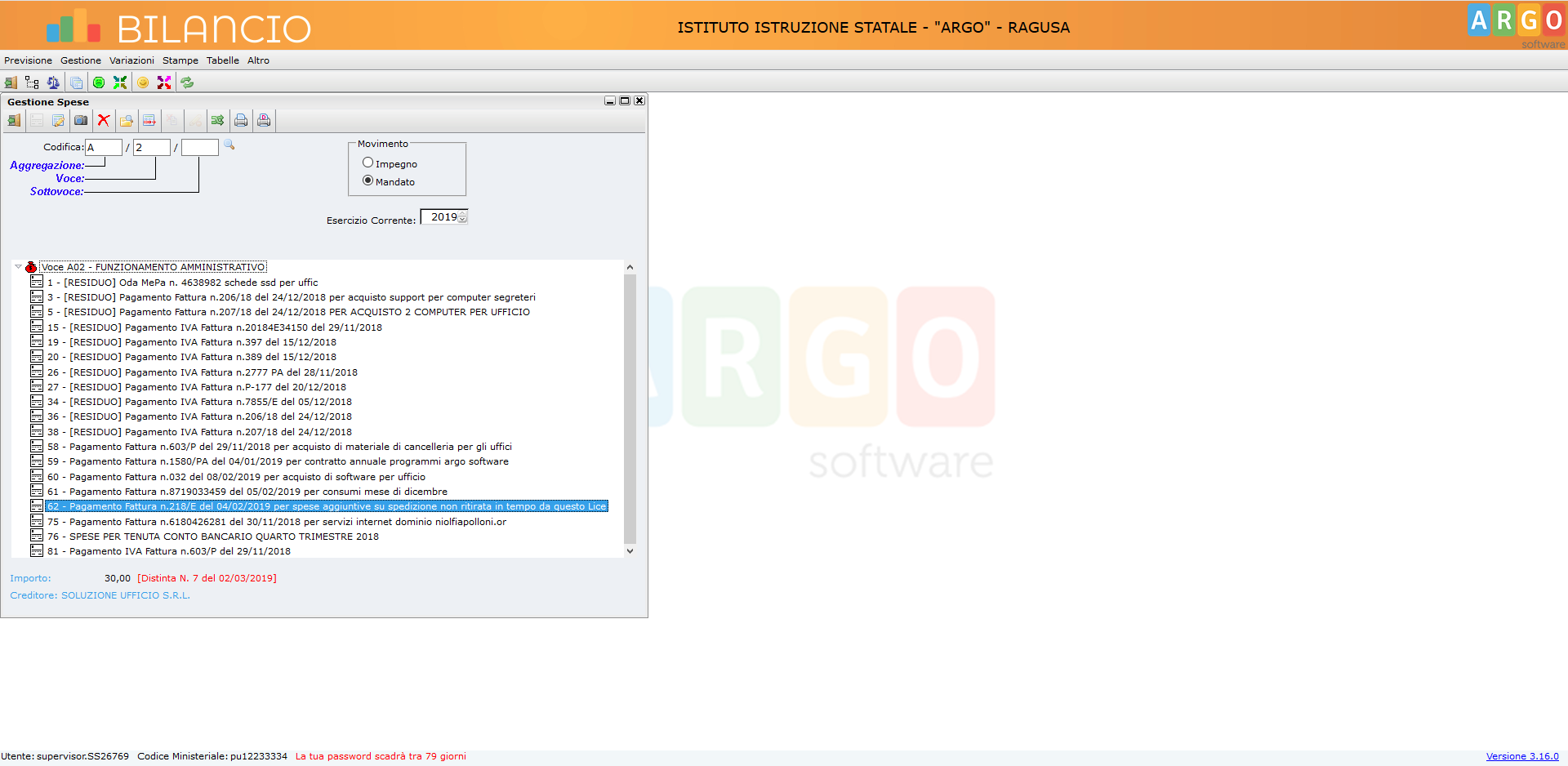Select the Voce A02 - FUNZIONAMENTO AMMINISTRATIVO node
Image resolution: width=1568 pixels, height=766 pixels.
(154, 267)
